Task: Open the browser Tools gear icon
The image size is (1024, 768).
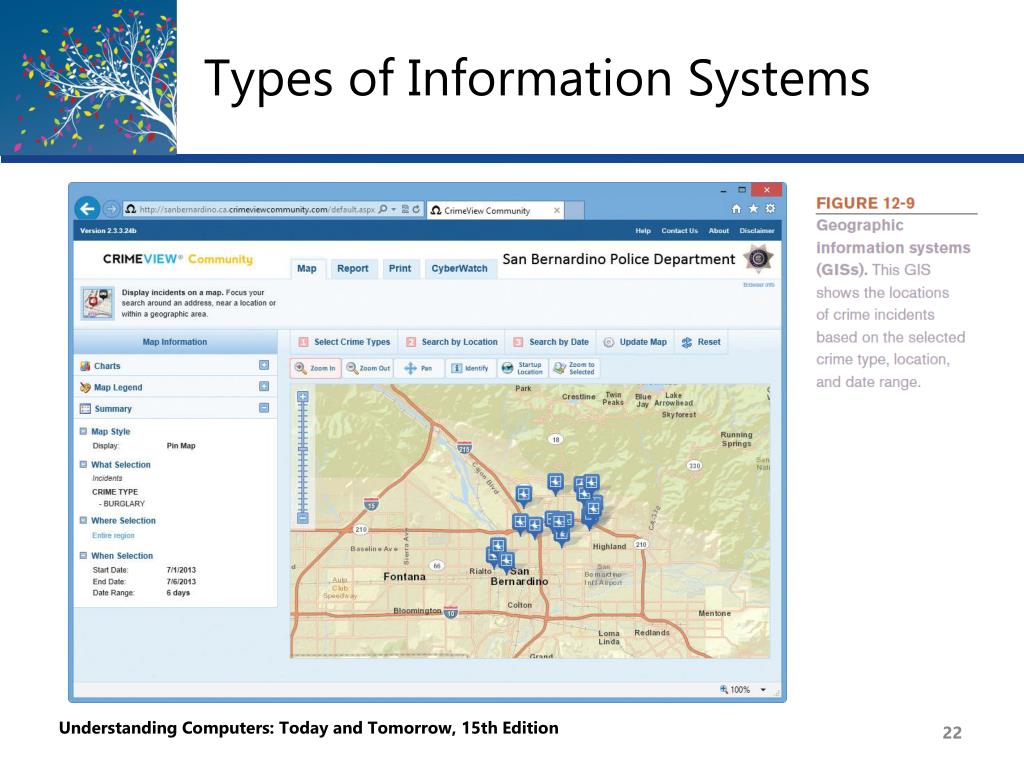Action: [x=770, y=208]
